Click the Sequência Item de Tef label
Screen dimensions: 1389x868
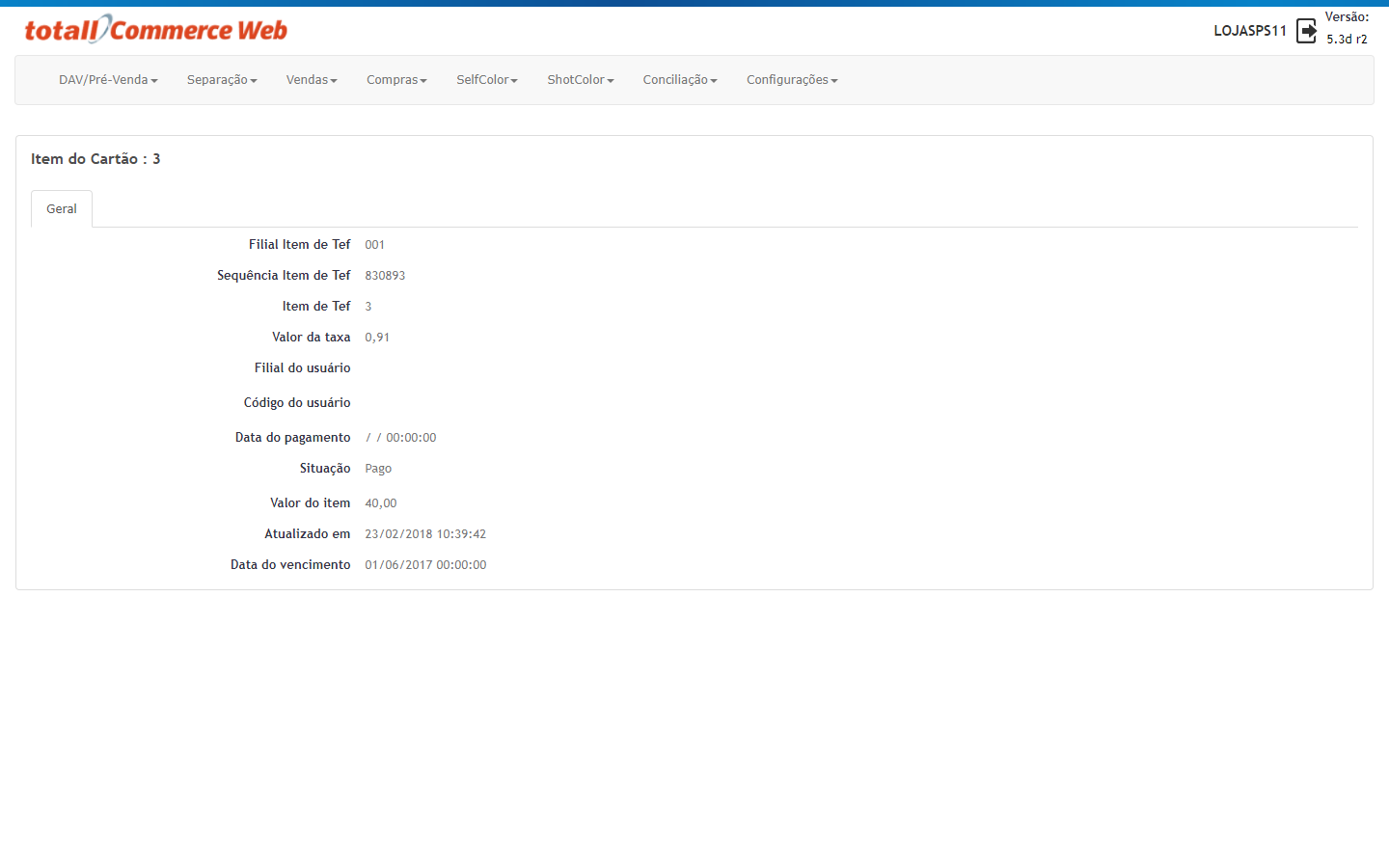284,276
